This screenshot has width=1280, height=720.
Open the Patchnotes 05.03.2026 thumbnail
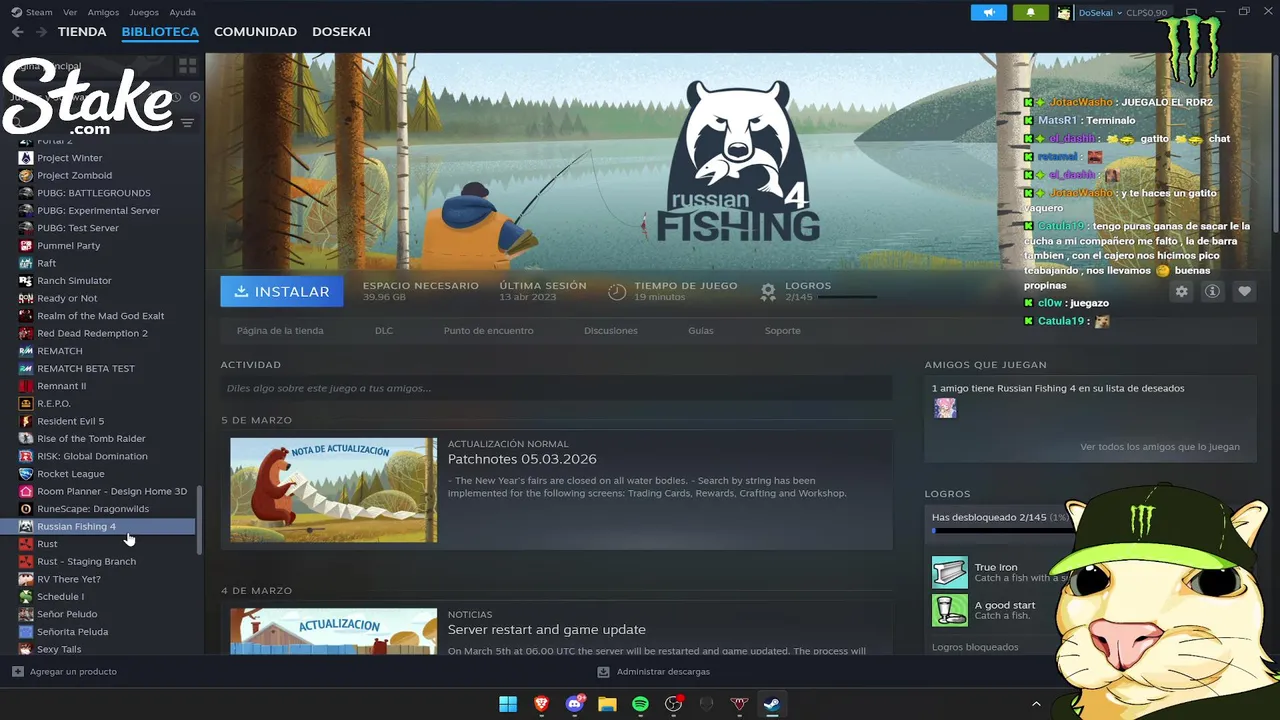pos(333,490)
